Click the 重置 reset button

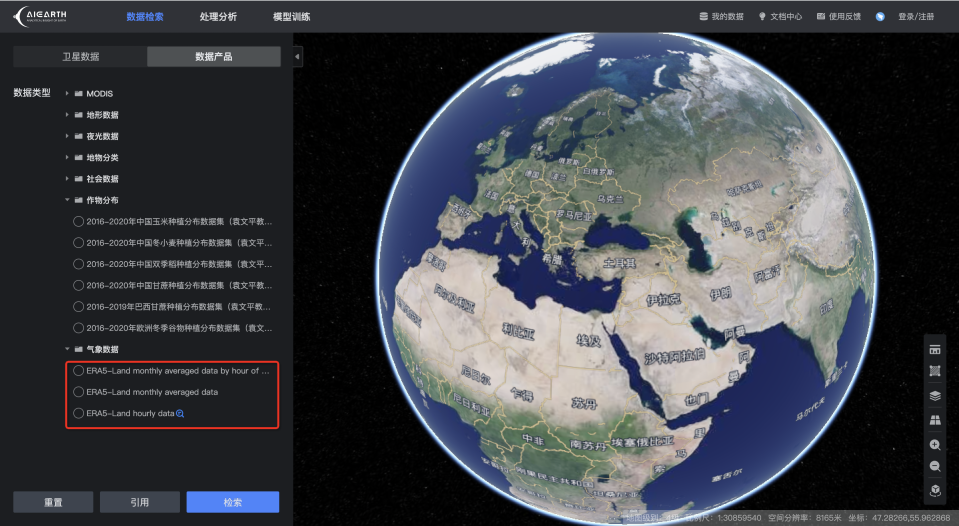point(53,502)
